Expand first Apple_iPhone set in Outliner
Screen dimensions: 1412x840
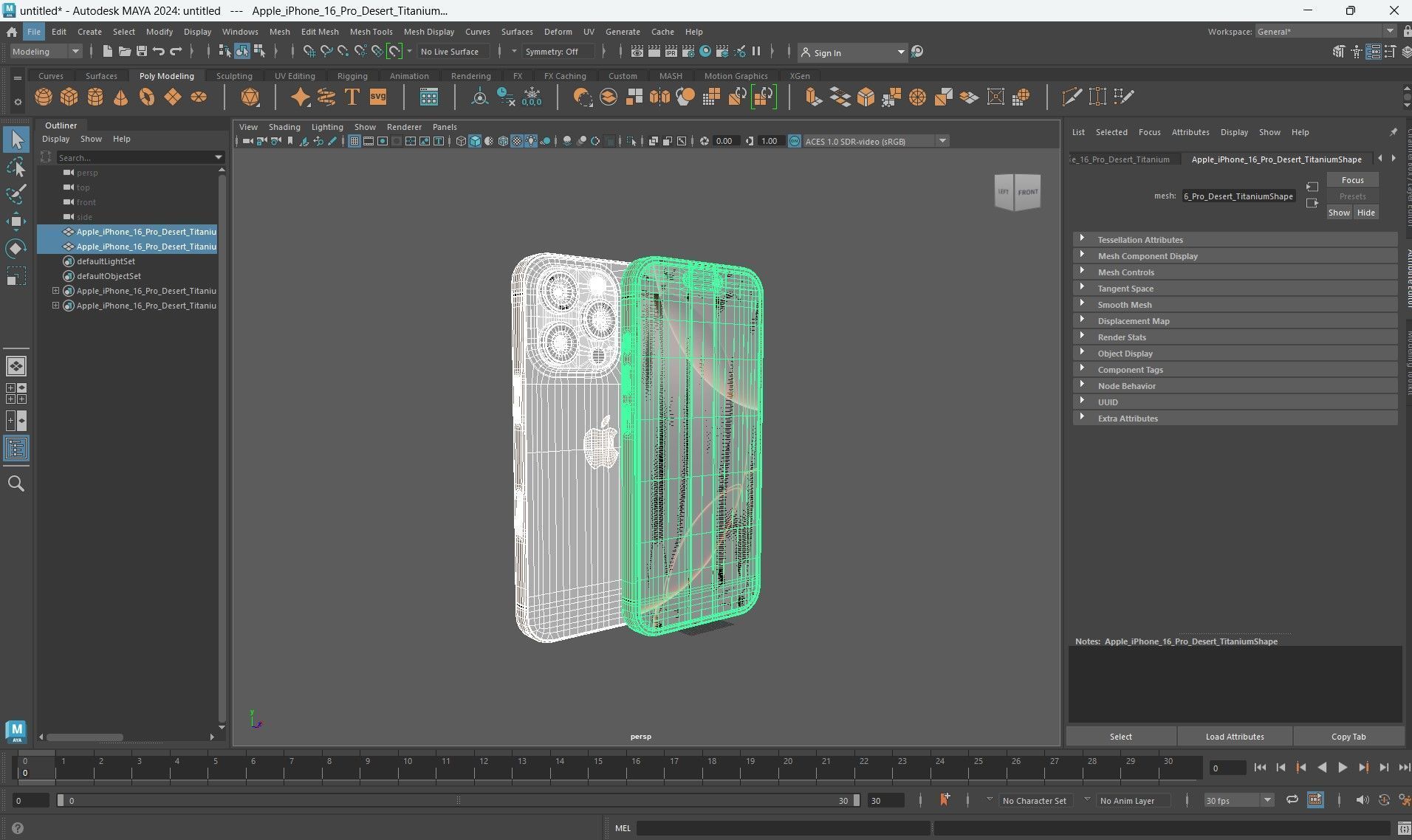tap(55, 291)
